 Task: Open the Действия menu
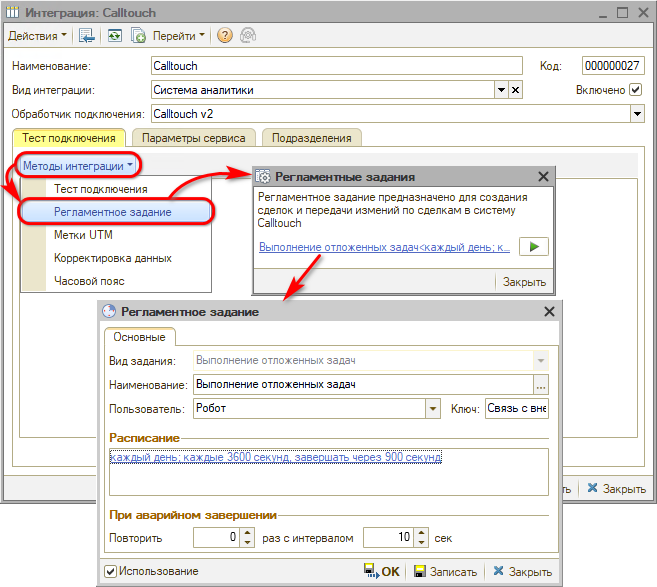point(37,36)
